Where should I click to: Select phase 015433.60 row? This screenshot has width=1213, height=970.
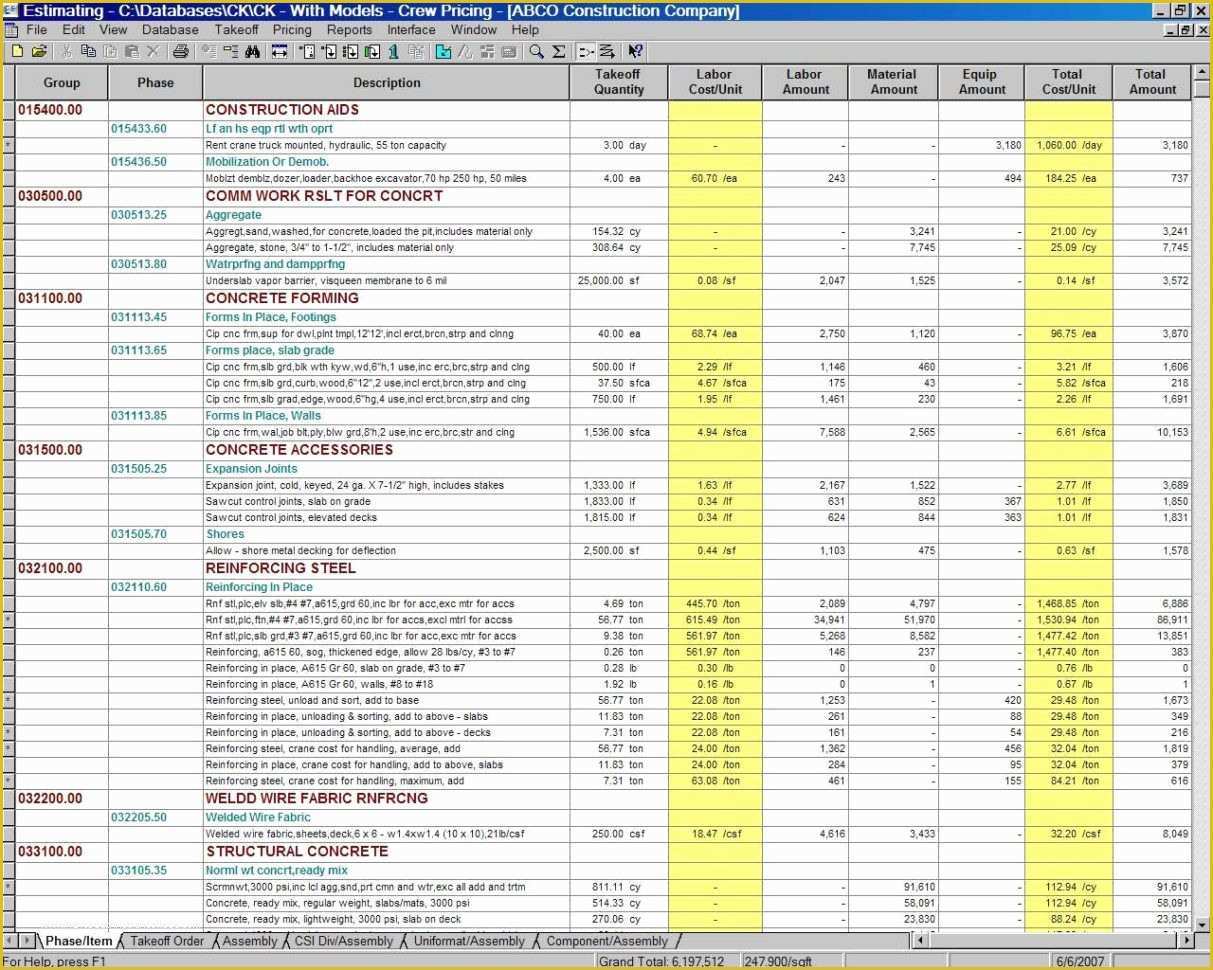pyautogui.click(x=604, y=129)
